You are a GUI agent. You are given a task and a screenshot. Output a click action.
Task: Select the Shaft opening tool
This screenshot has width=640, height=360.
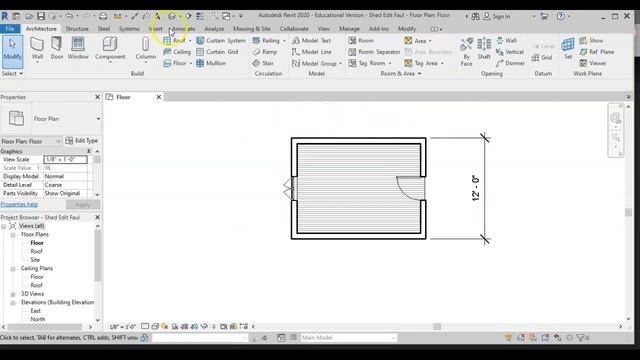coord(484,49)
